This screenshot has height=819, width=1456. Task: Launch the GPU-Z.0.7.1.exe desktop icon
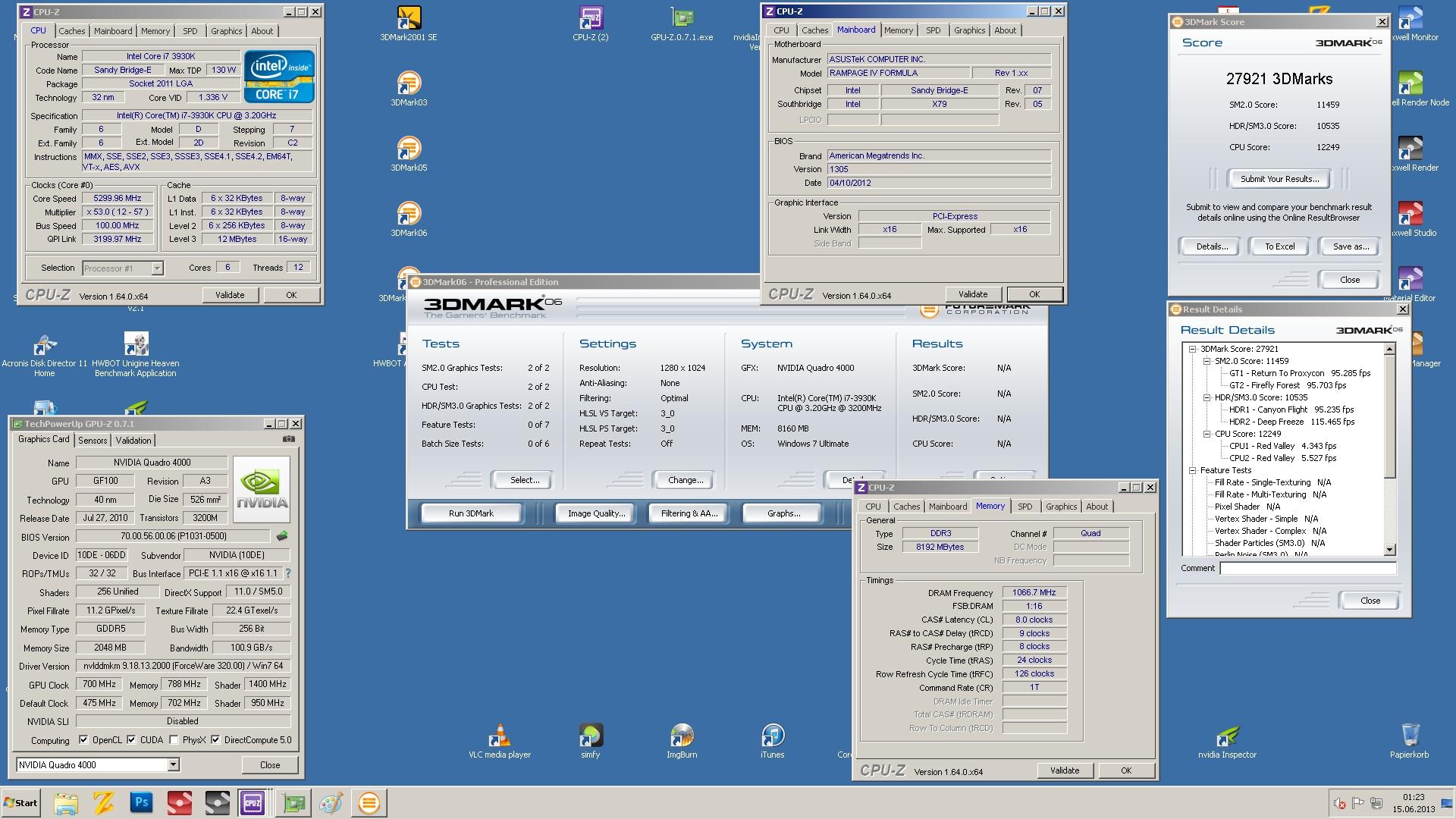point(682,23)
